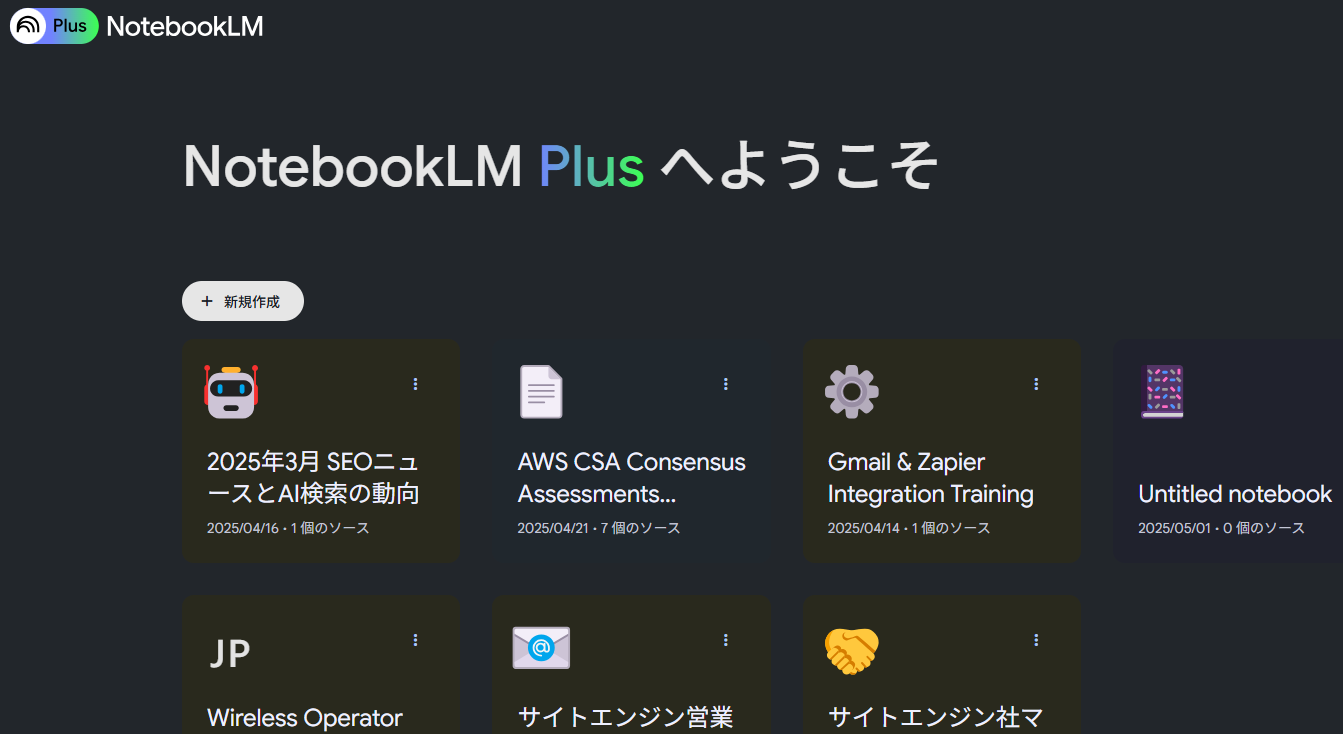Click the handshake icon on サイトエンジン社マ notebook
Screen dimensions: 1343x734
pos(852,650)
